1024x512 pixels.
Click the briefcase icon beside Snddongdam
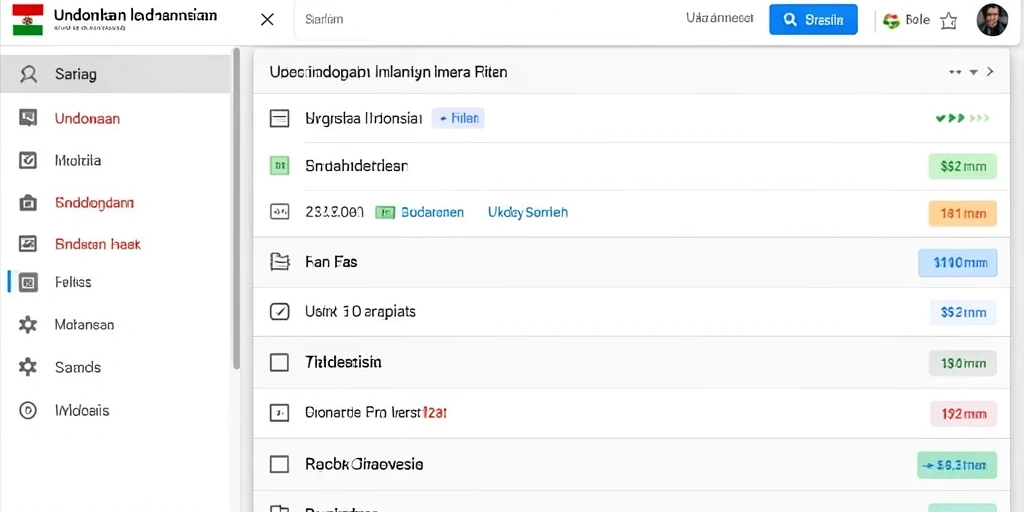tap(28, 203)
